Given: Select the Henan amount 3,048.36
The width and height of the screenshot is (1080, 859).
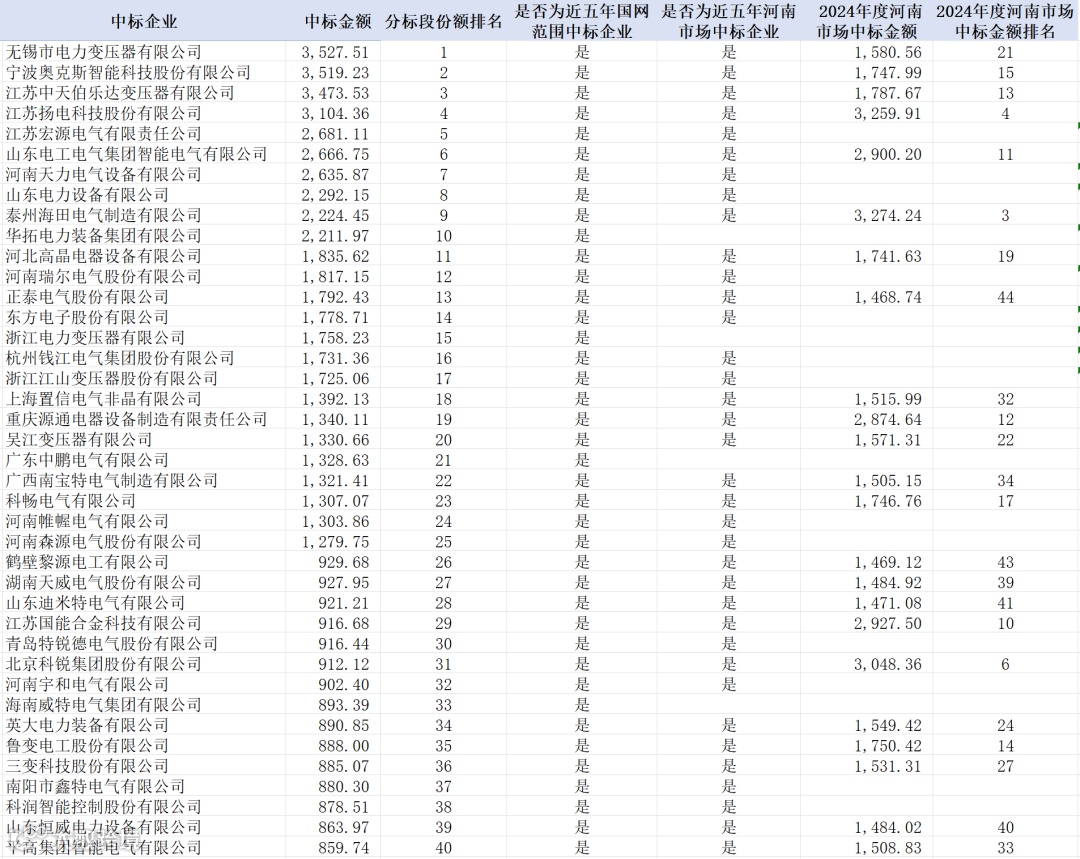Looking at the screenshot, I should pyautogui.click(x=888, y=664).
